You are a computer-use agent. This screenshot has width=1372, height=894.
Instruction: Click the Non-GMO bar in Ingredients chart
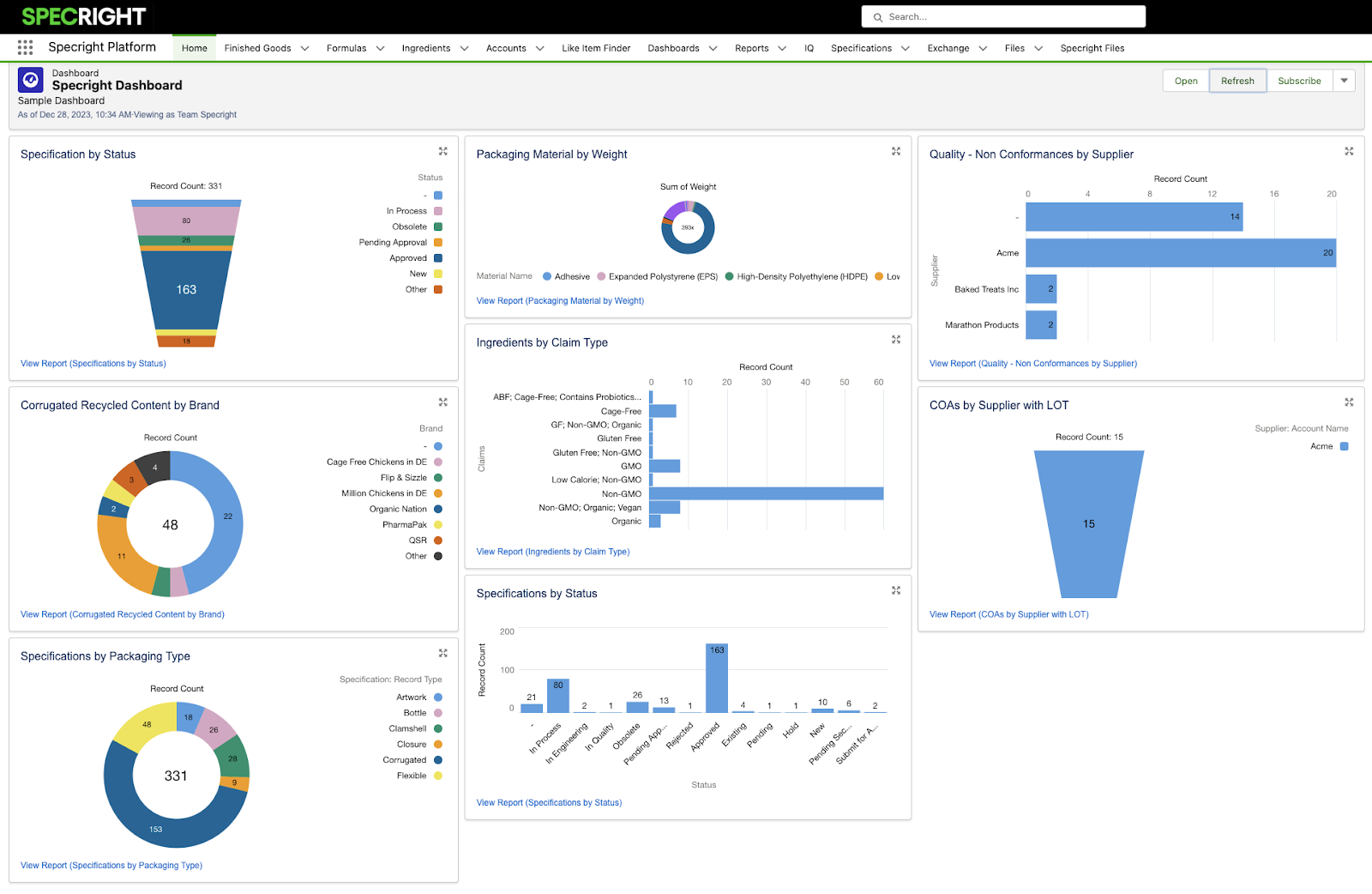pyautogui.click(x=767, y=493)
